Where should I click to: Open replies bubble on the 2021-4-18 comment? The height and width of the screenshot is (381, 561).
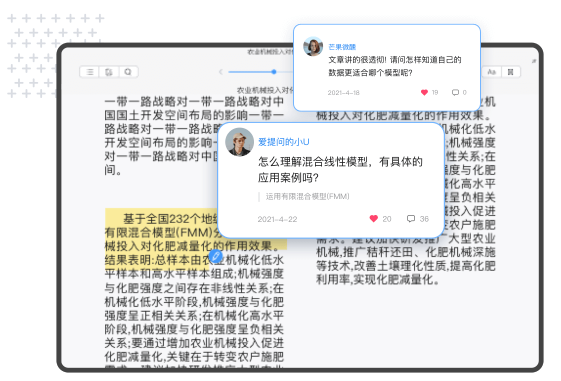(x=455, y=92)
